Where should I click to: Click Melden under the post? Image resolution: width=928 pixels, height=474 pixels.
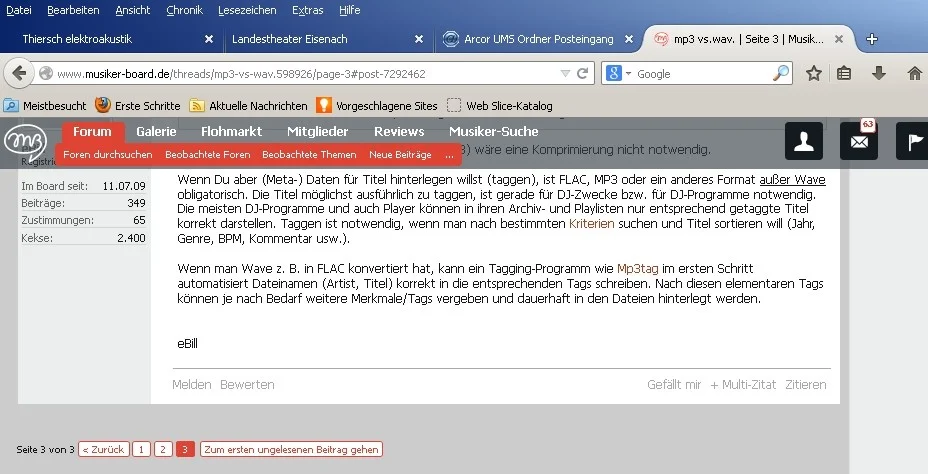pyautogui.click(x=192, y=385)
